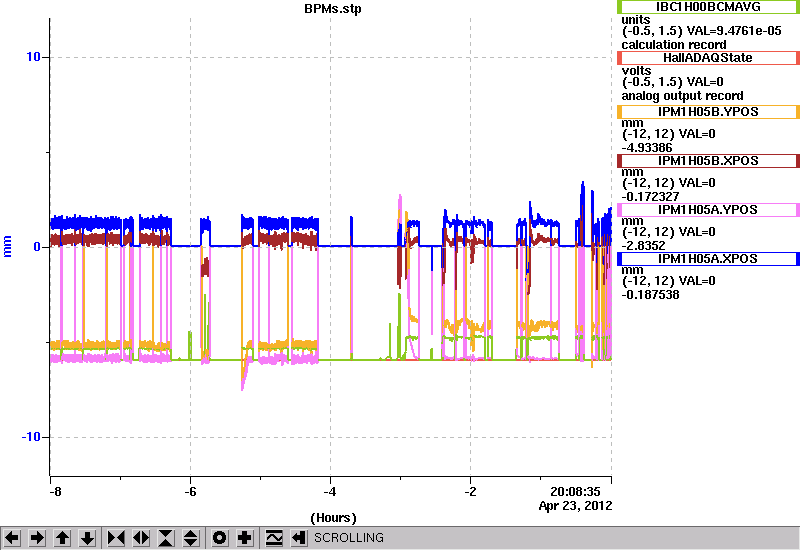Viewport: 800px width, 550px height.
Task: Select the IPM1H05A.XPOS curve legend
Action: [x=708, y=259]
